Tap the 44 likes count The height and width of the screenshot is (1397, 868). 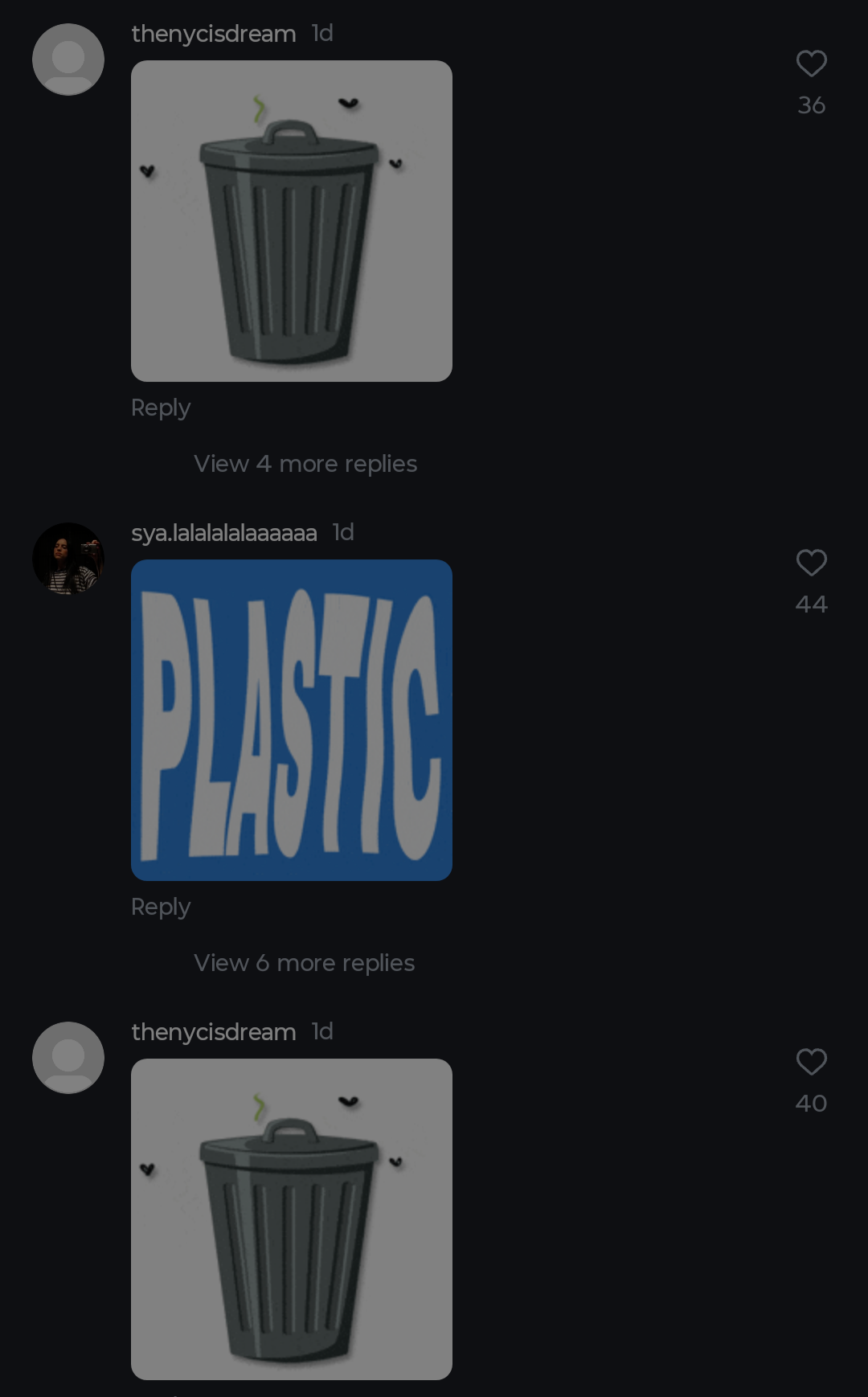(811, 604)
